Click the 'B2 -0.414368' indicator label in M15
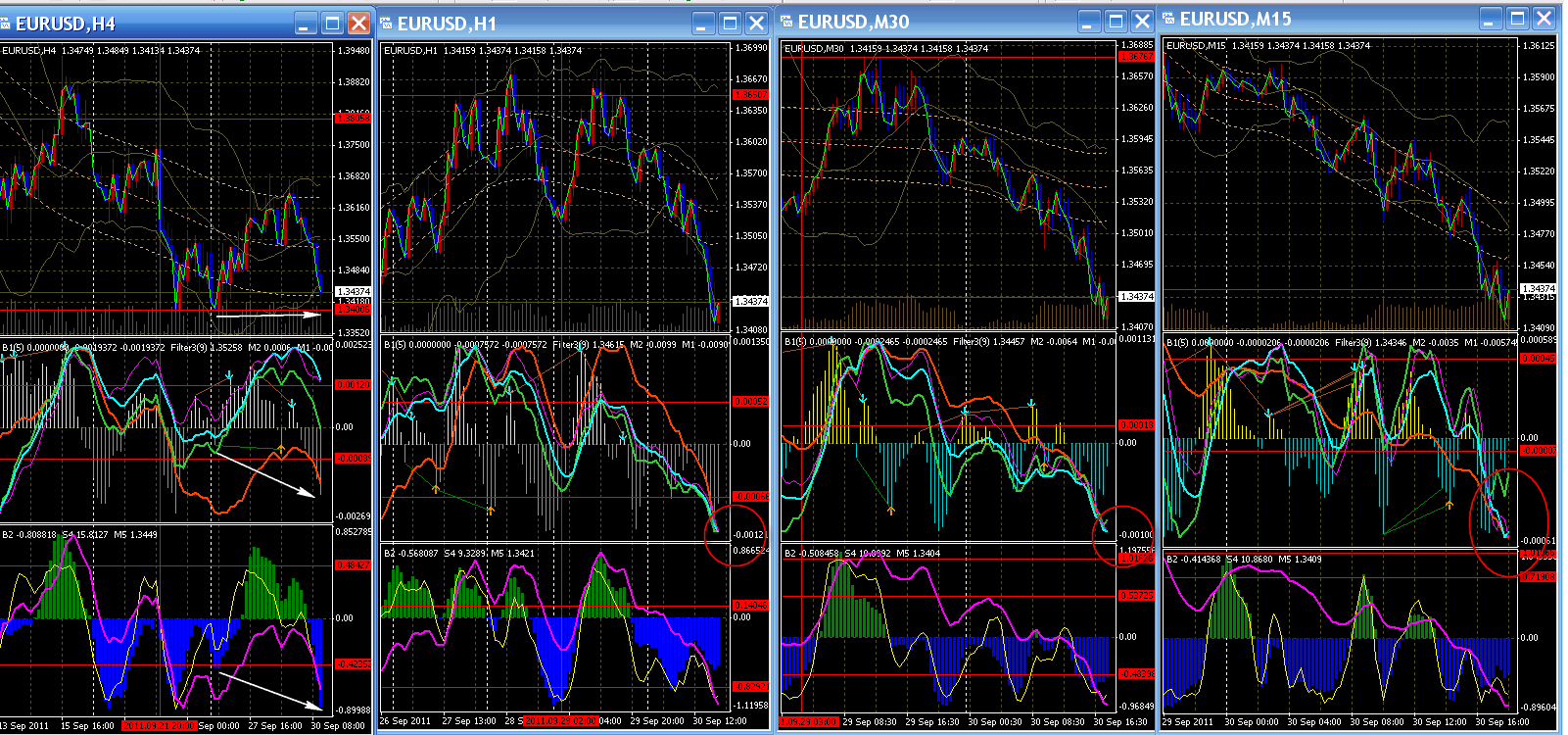This screenshot has width=1568, height=735. pyautogui.click(x=1194, y=560)
